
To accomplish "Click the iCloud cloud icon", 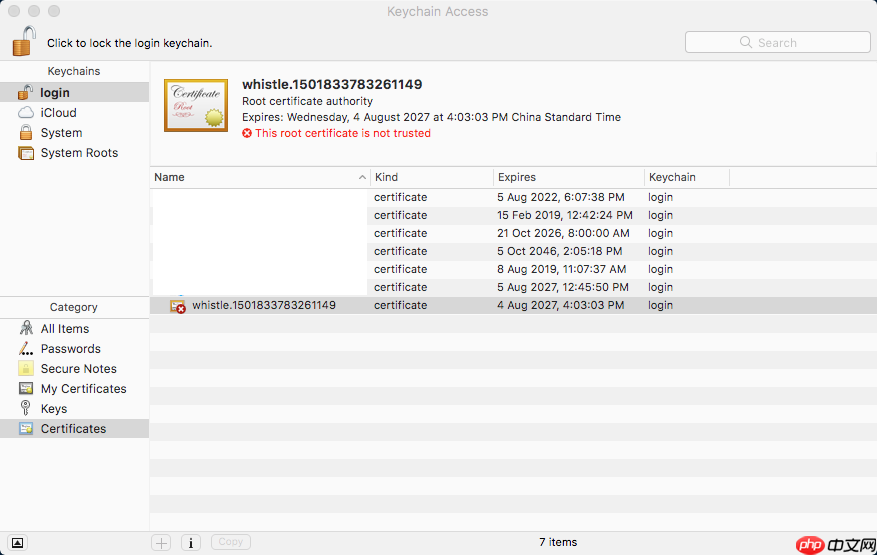I will pos(26,112).
